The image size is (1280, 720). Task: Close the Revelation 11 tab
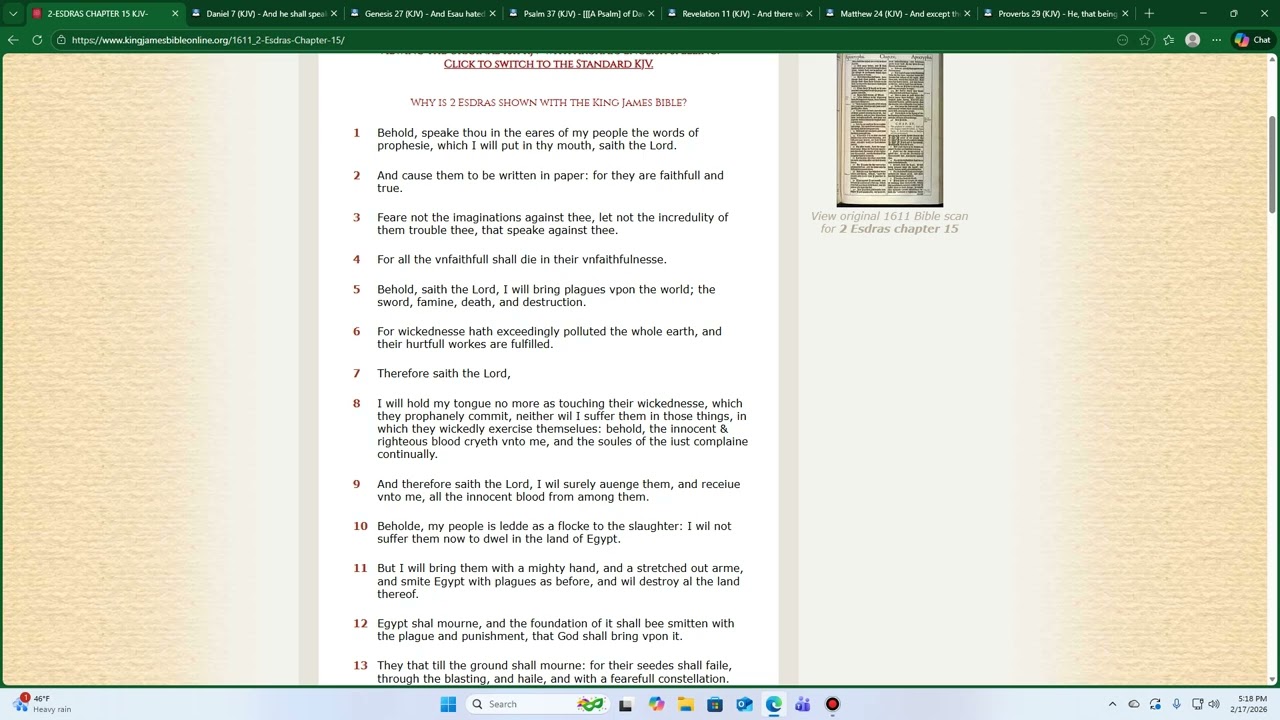(x=809, y=14)
